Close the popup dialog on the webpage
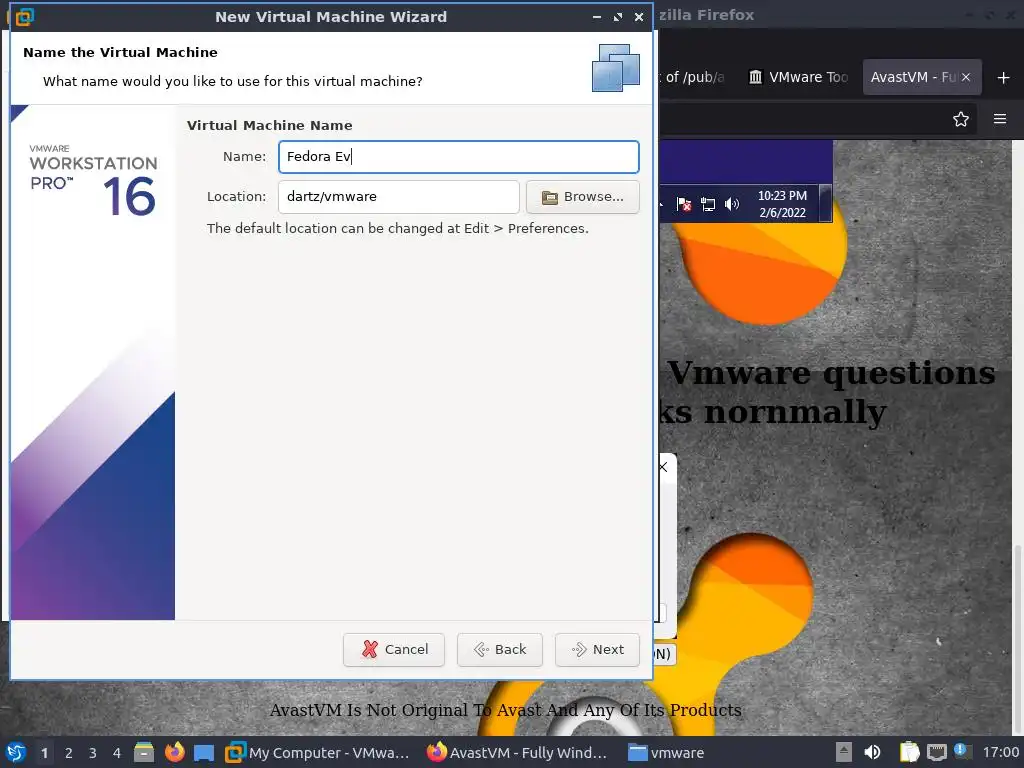Screen dimensions: 1024x768 [x=664, y=467]
